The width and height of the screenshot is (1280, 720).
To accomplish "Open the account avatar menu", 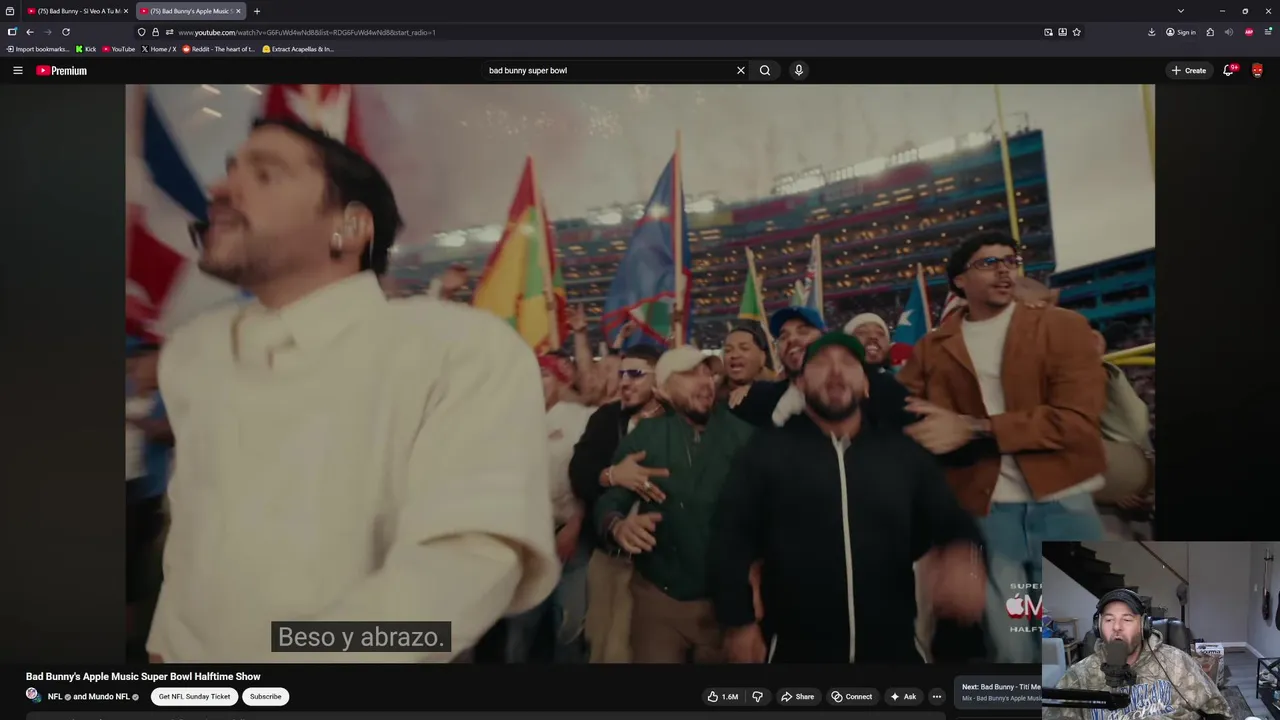I will pos(1257,70).
